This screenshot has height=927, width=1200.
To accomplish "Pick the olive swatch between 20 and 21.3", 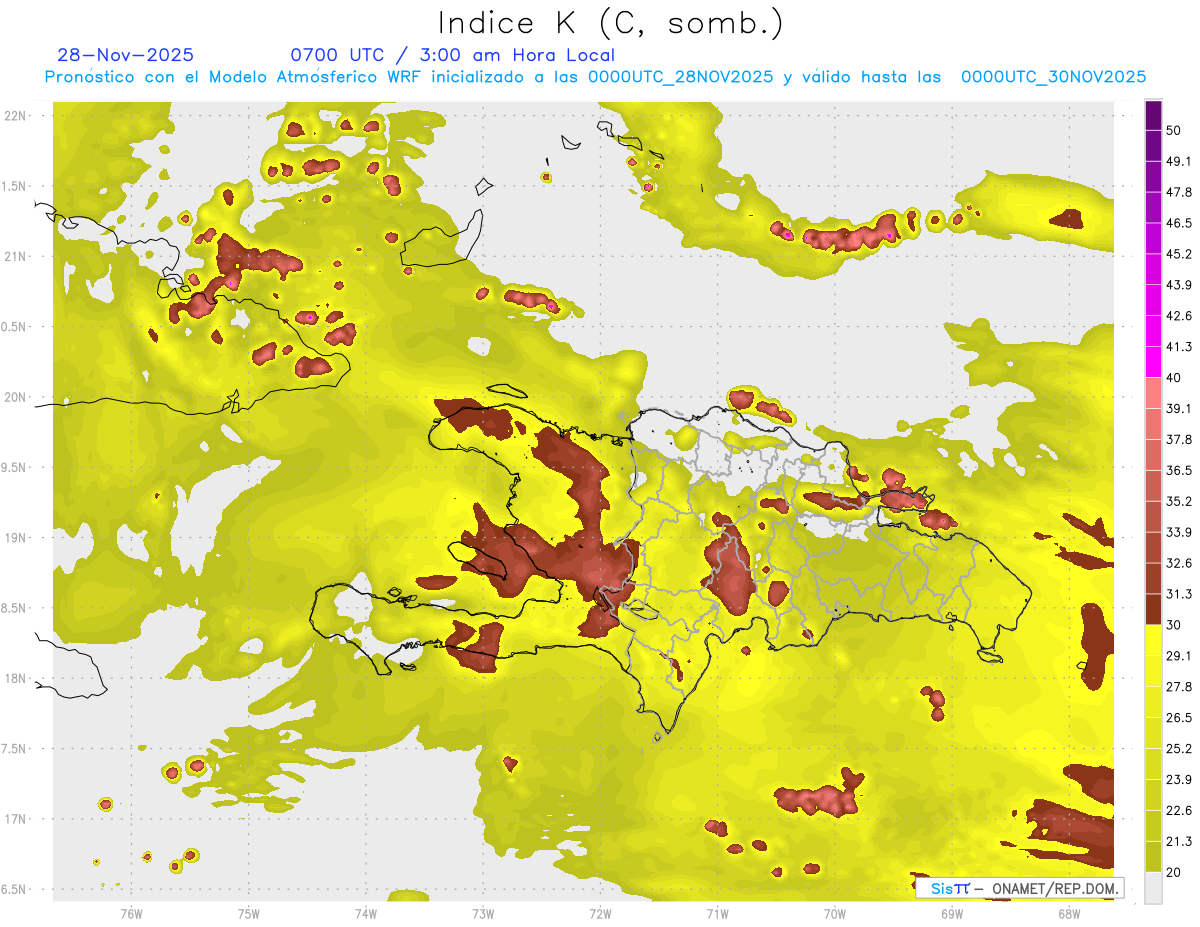I will coord(1153,857).
